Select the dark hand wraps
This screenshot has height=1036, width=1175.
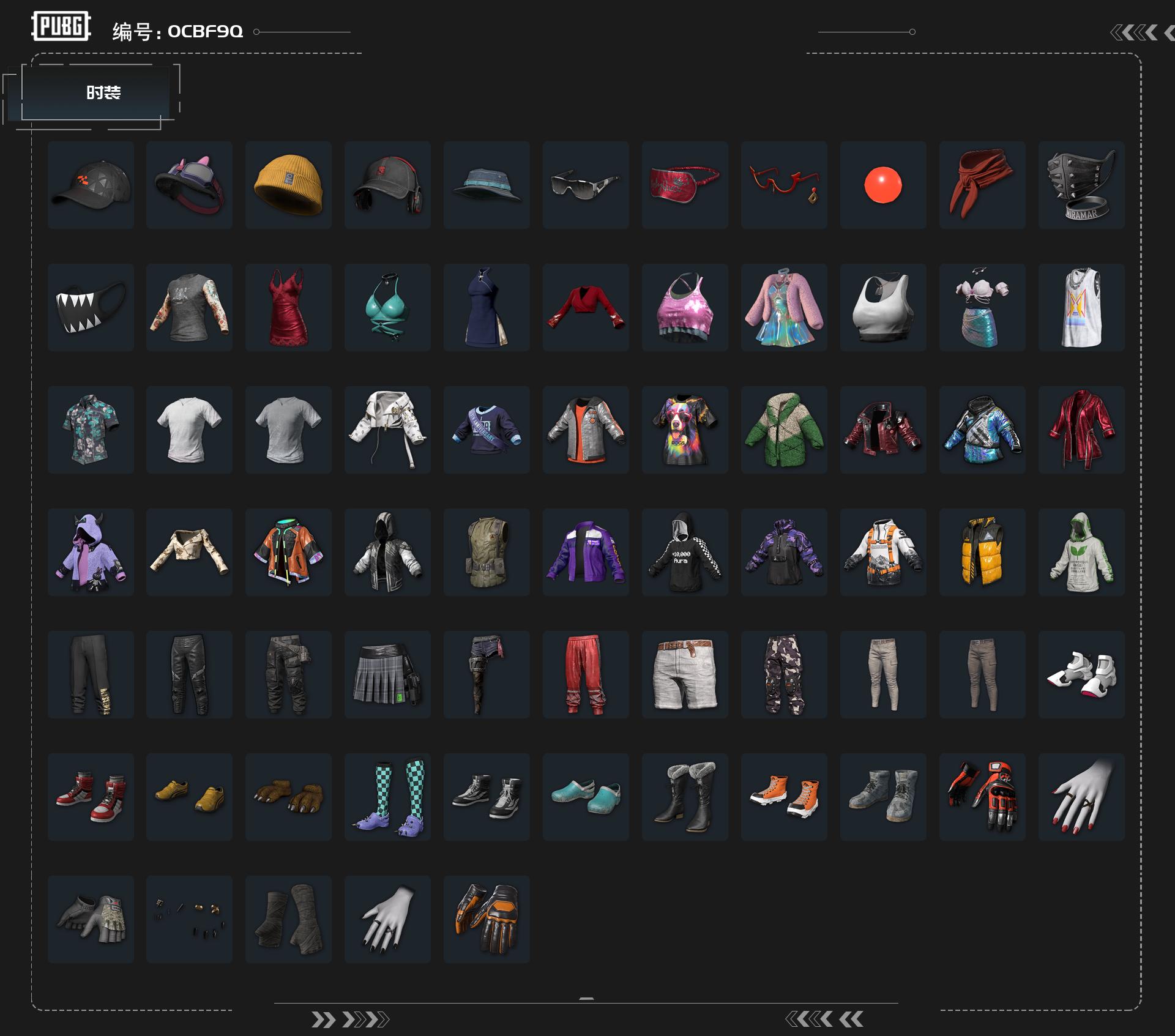(288, 919)
